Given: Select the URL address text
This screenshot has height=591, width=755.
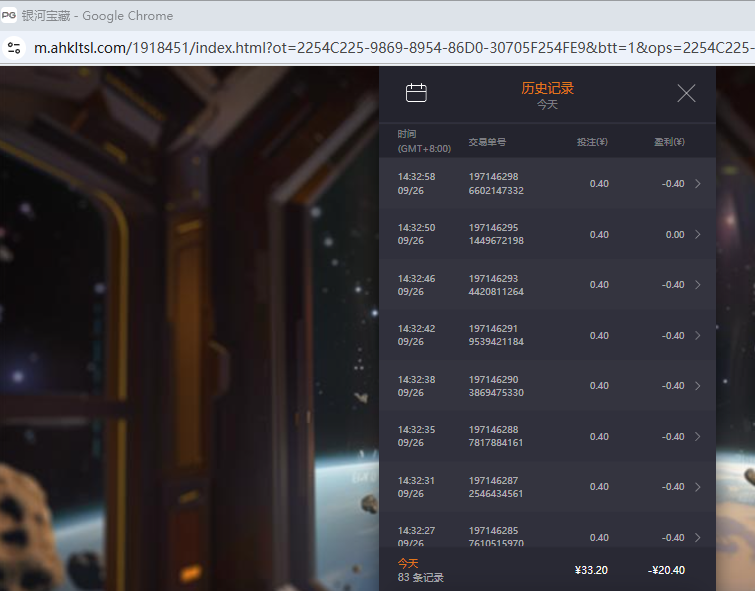Looking at the screenshot, I should pyautogui.click(x=394, y=48).
